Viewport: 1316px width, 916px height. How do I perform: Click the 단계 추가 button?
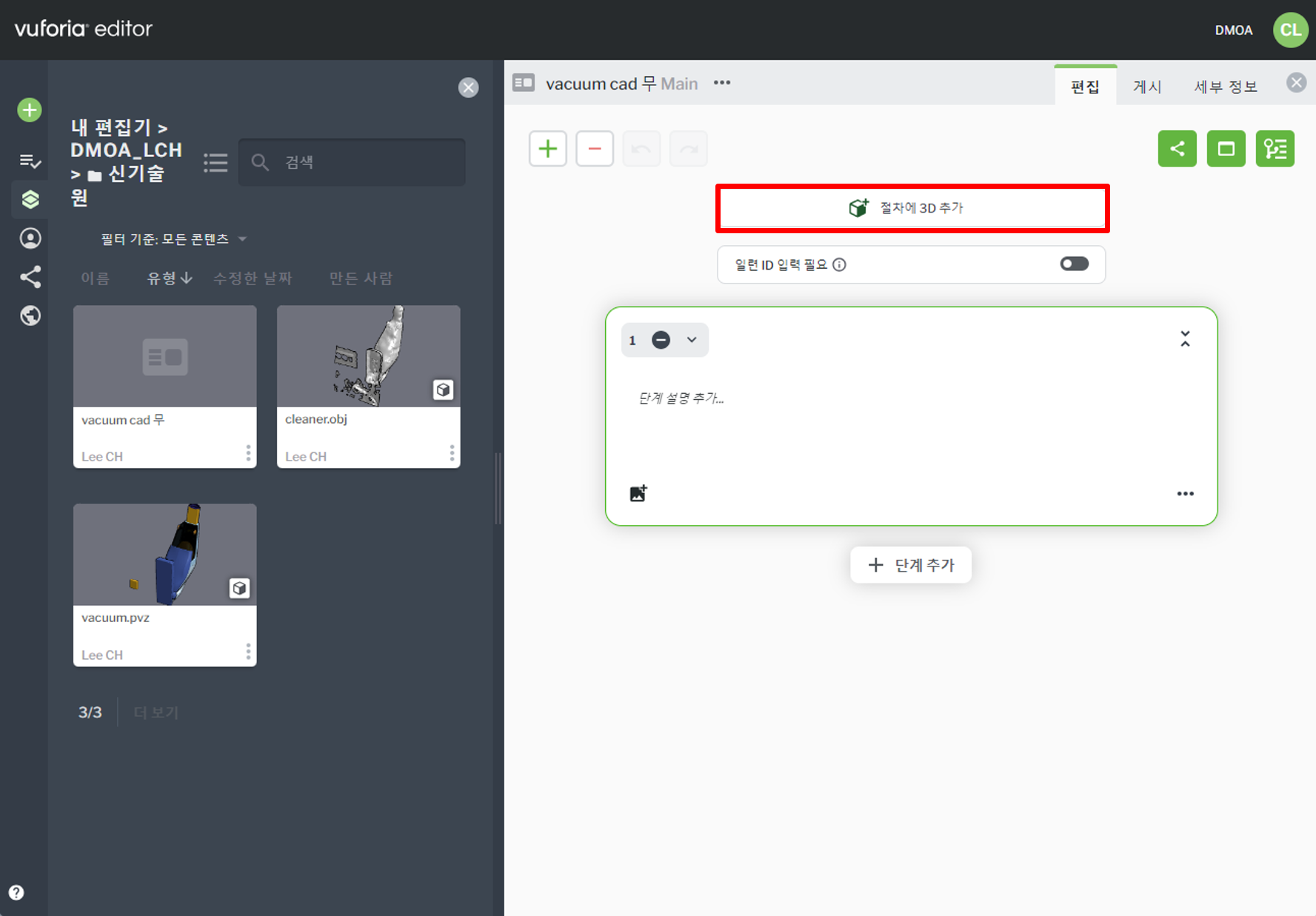(x=910, y=565)
